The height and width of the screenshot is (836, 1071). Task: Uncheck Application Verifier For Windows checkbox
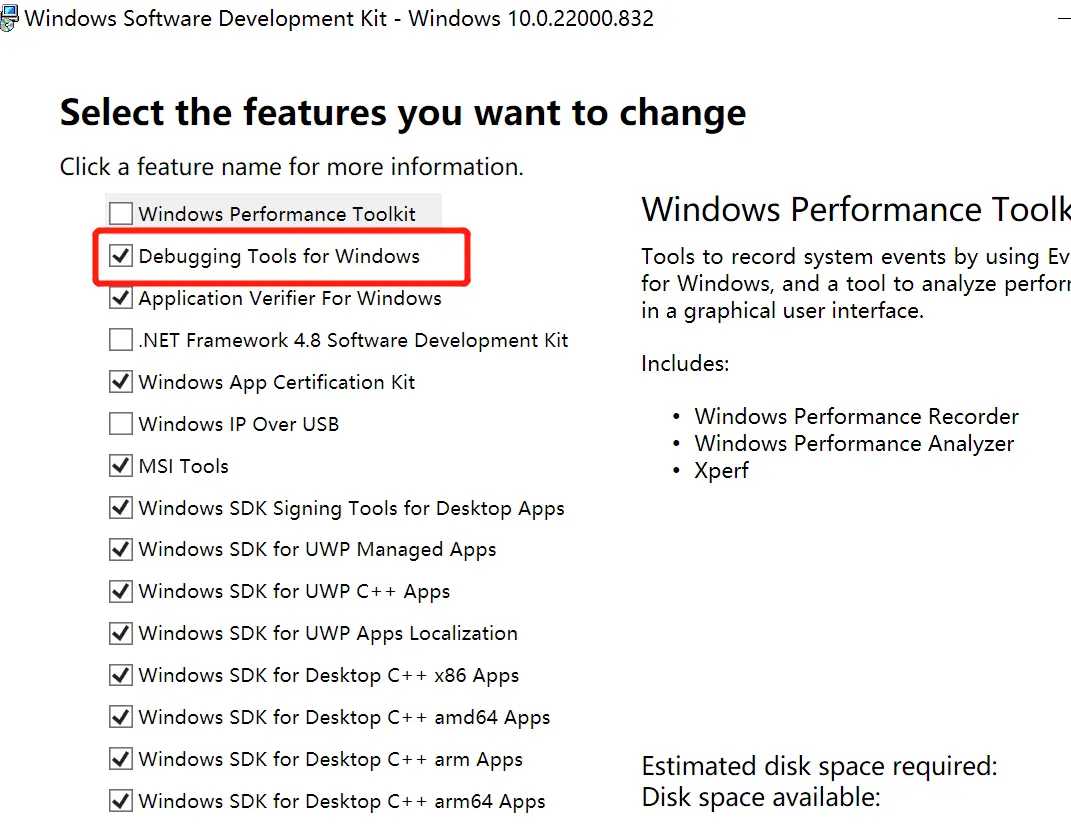point(121,298)
